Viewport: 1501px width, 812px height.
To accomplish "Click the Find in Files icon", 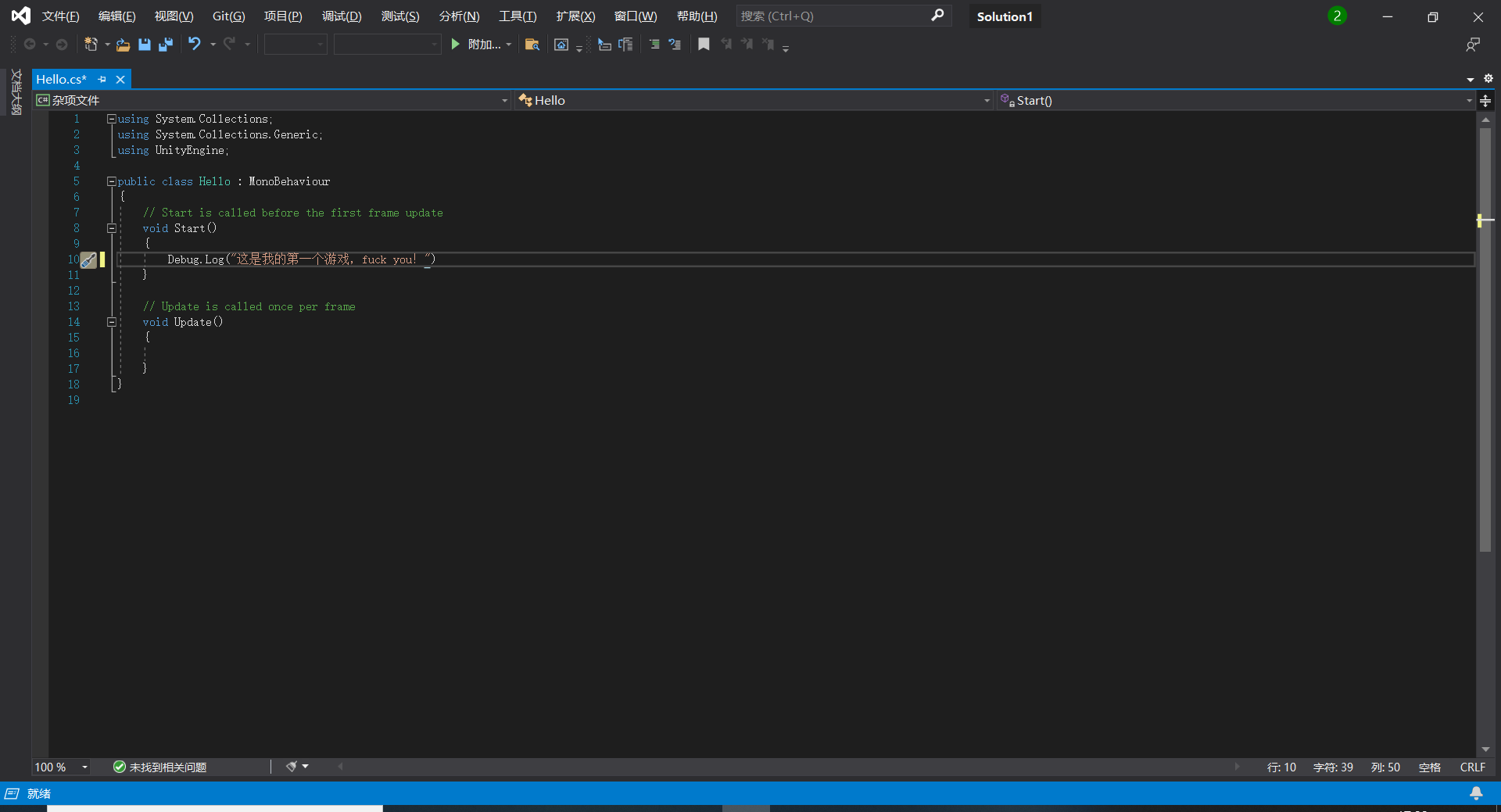I will [532, 45].
